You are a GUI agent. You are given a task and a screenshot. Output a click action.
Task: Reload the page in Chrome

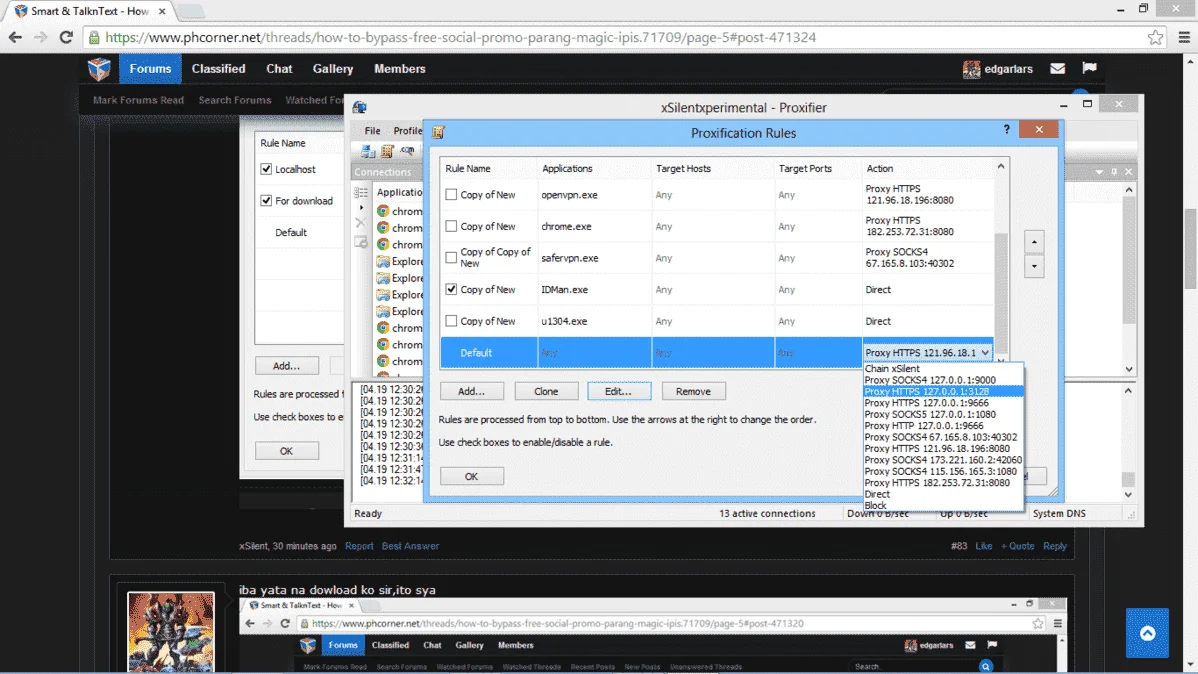[66, 37]
